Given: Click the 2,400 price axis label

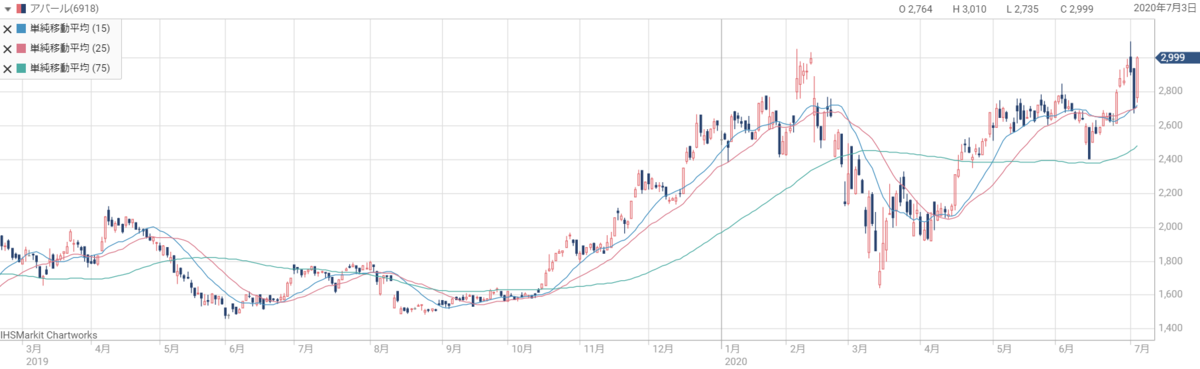Looking at the screenshot, I should (x=1170, y=159).
